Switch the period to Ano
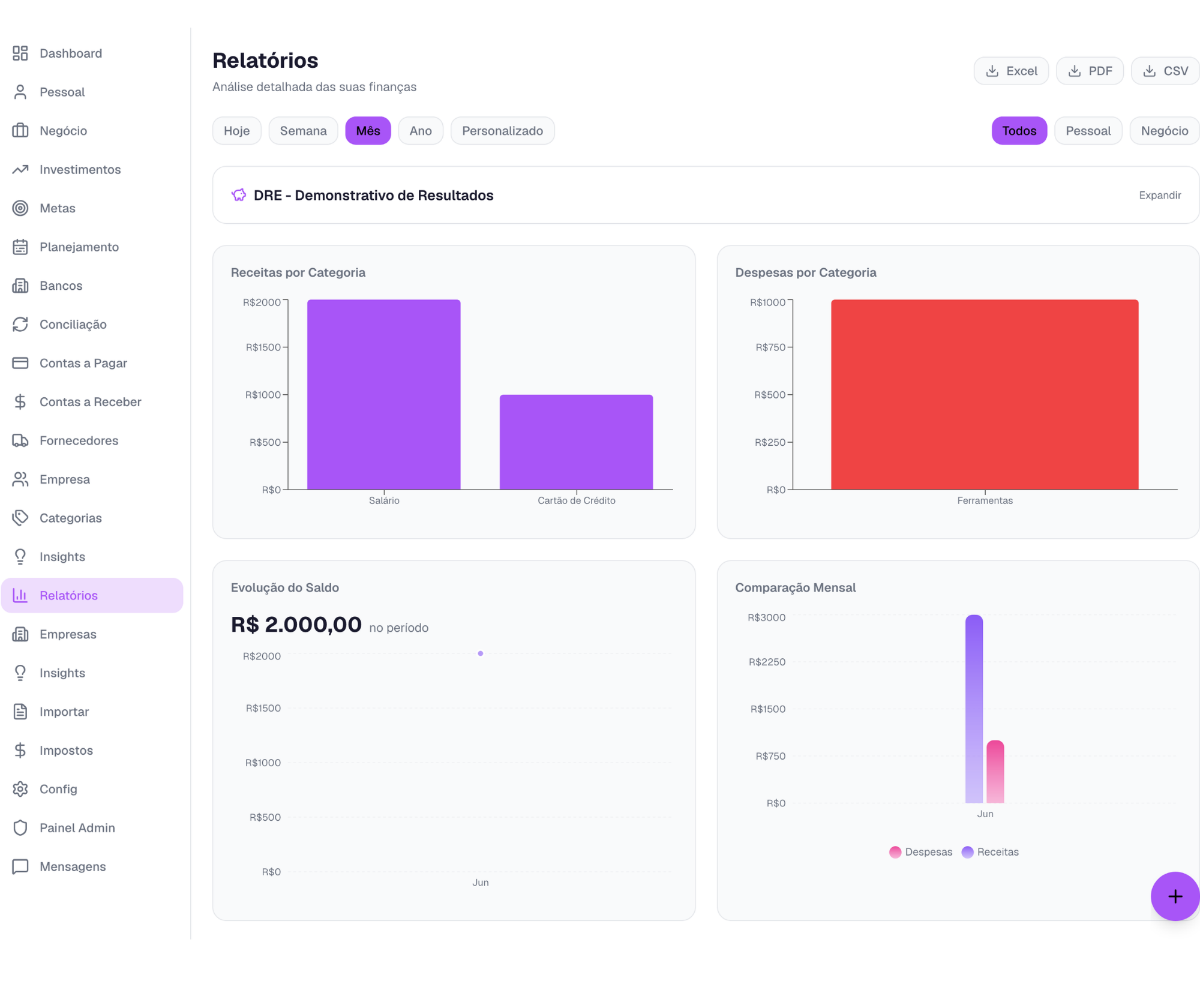The width and height of the screenshot is (1200, 1008). tap(421, 131)
